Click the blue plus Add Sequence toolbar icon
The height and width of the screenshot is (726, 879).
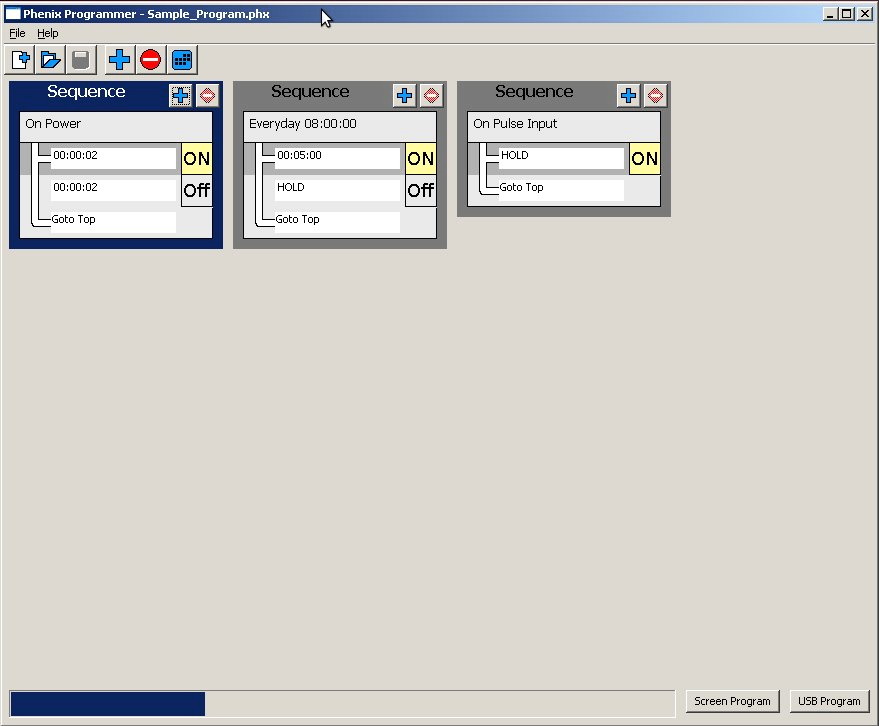[120, 60]
